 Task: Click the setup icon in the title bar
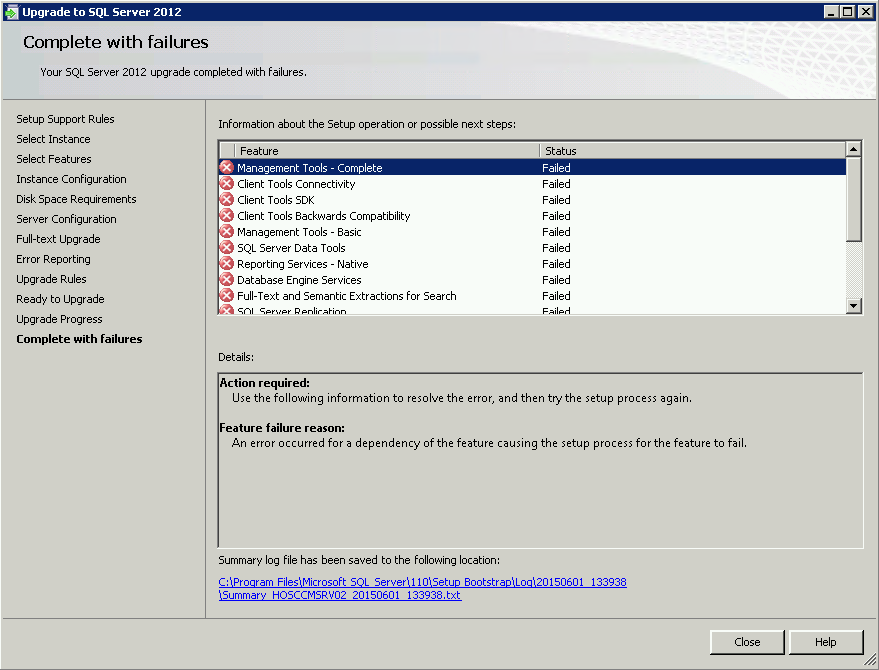[11, 12]
